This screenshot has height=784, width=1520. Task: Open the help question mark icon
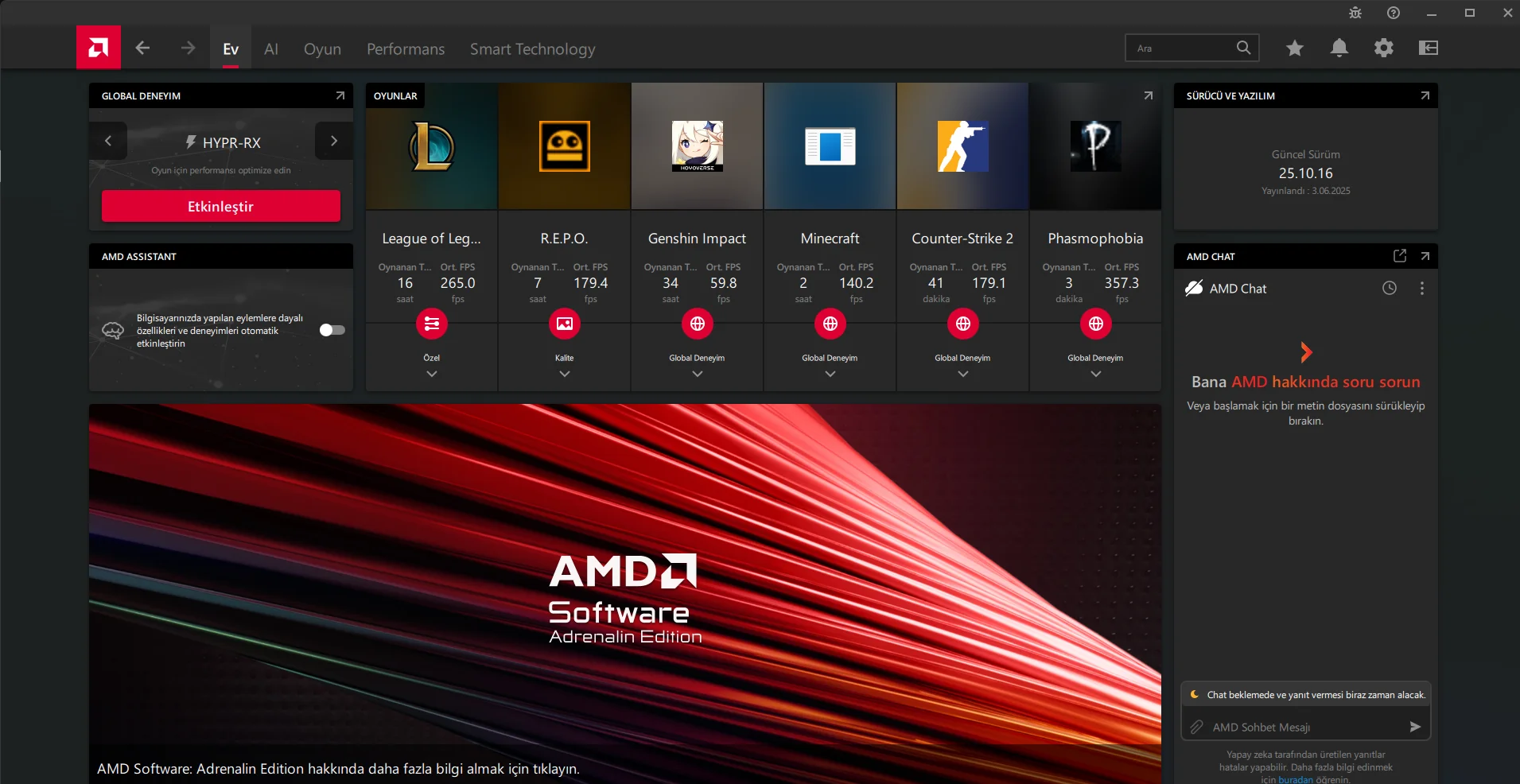[x=1394, y=13]
